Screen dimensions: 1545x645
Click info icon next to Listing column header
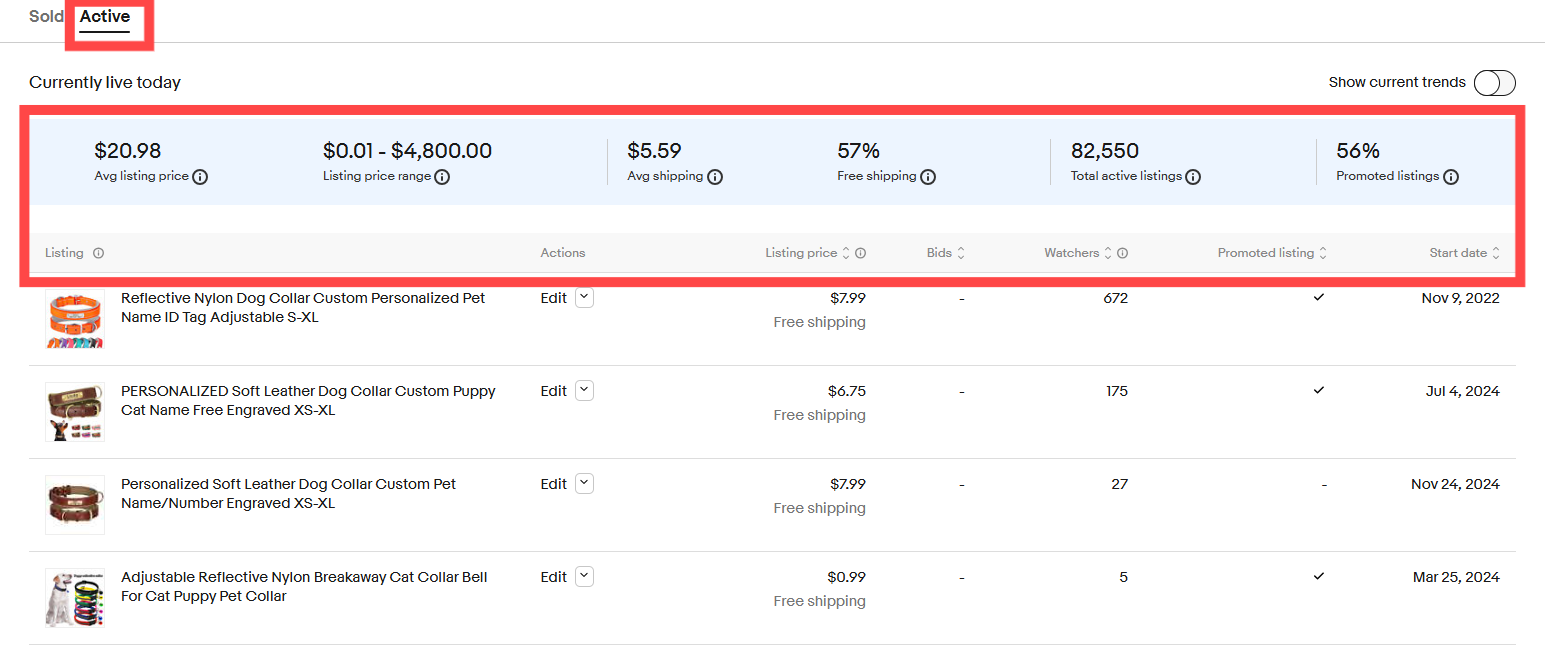(x=98, y=253)
